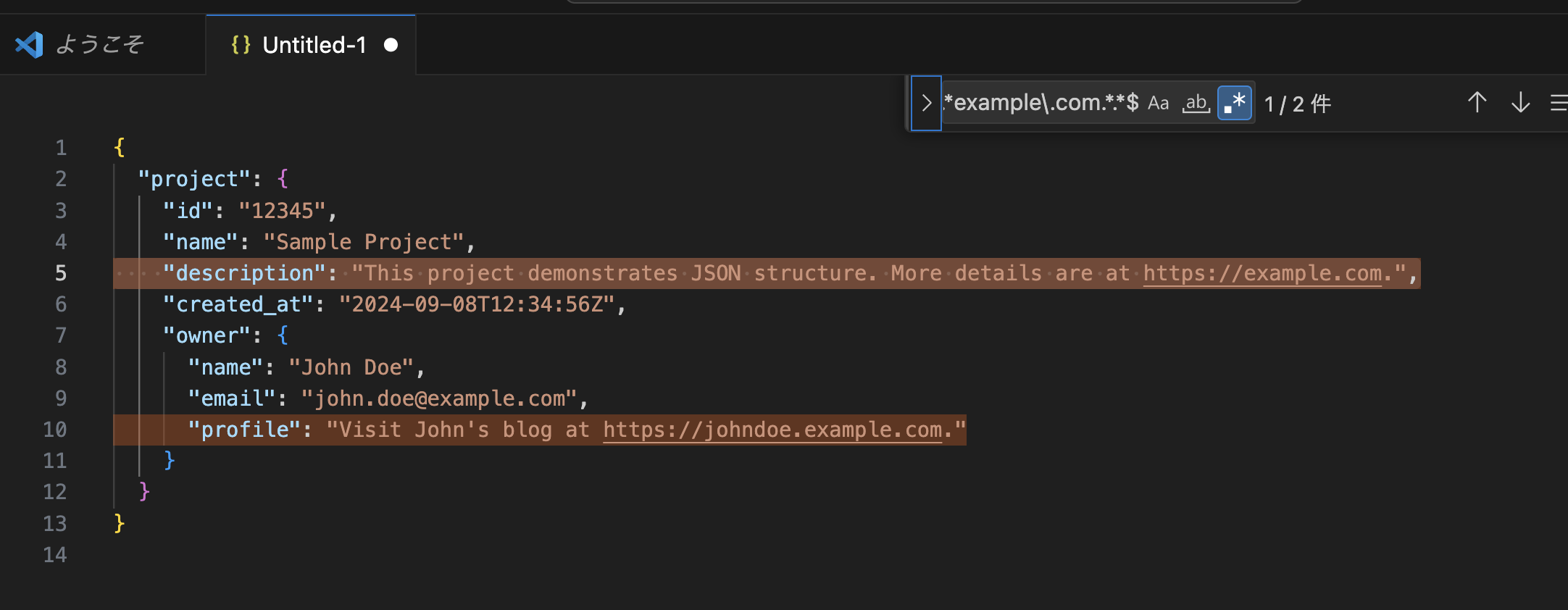Image resolution: width=1568 pixels, height=610 pixels.
Task: Click line number 1 in gutter
Action: (x=62, y=148)
